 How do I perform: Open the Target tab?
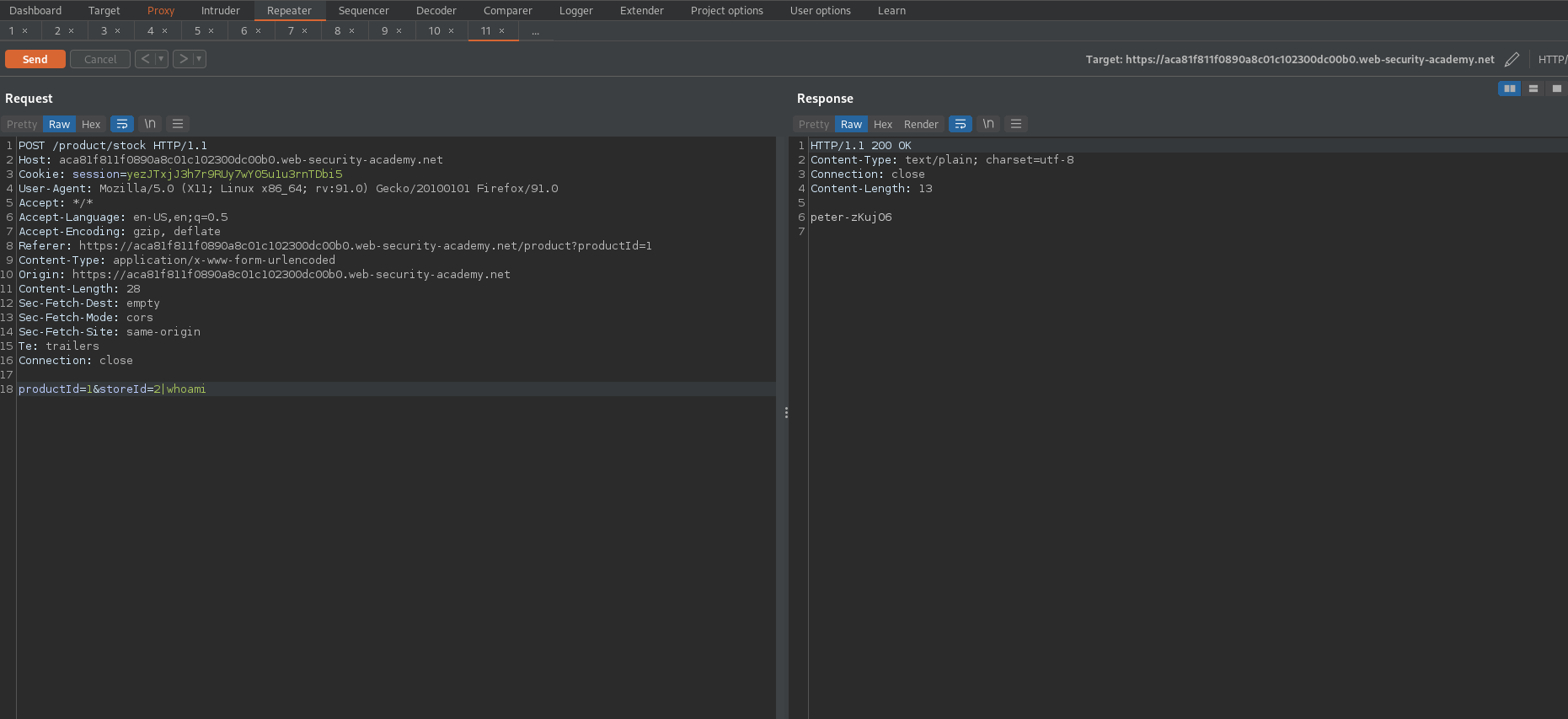coord(104,10)
